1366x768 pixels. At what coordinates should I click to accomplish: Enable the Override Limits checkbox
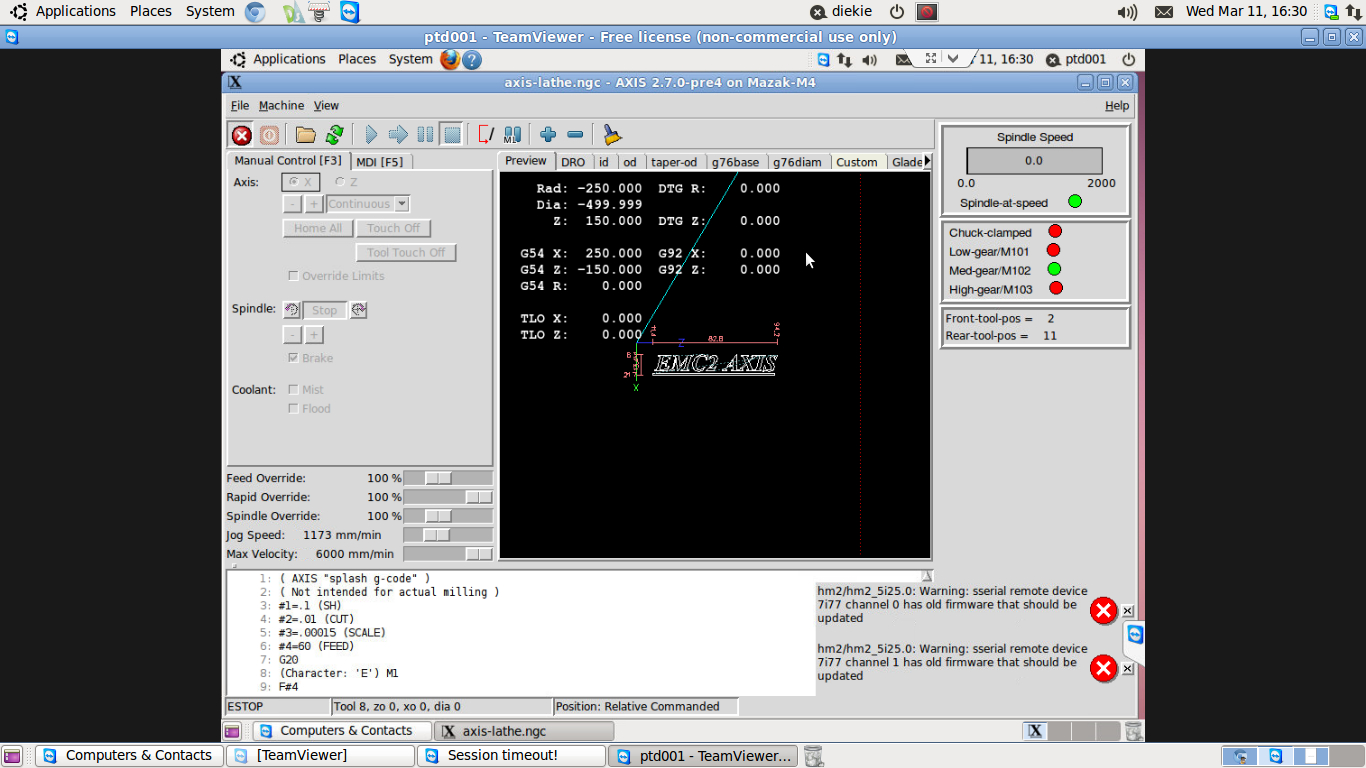pyautogui.click(x=293, y=276)
